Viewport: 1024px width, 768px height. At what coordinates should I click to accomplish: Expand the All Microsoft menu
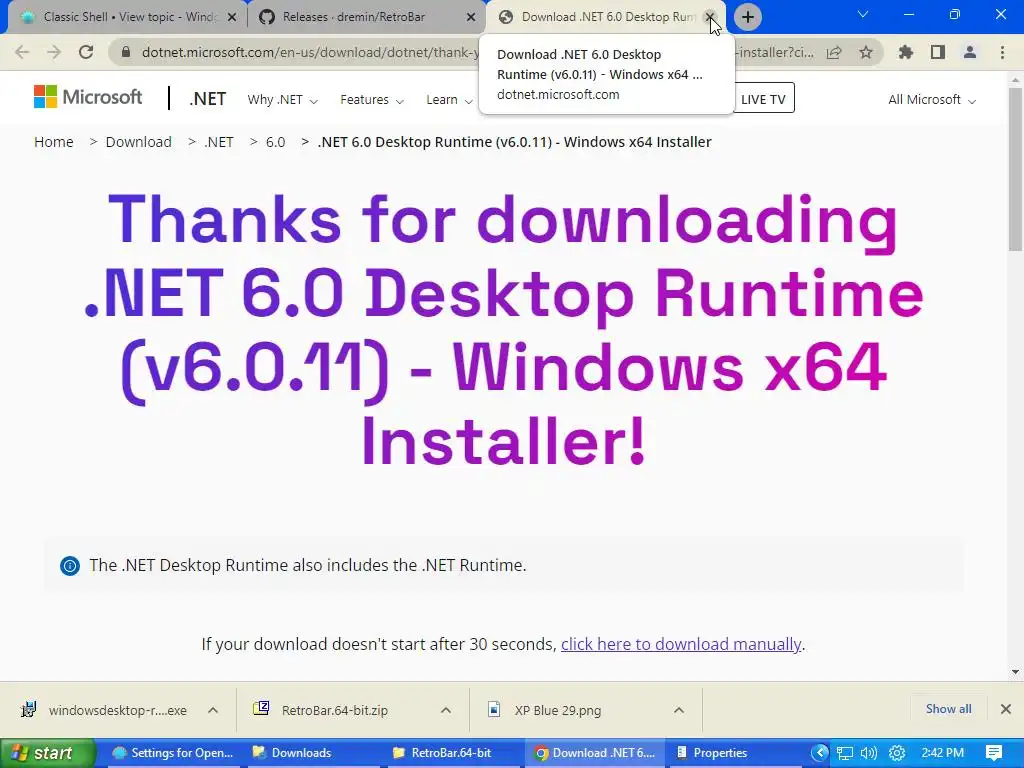click(x=932, y=100)
